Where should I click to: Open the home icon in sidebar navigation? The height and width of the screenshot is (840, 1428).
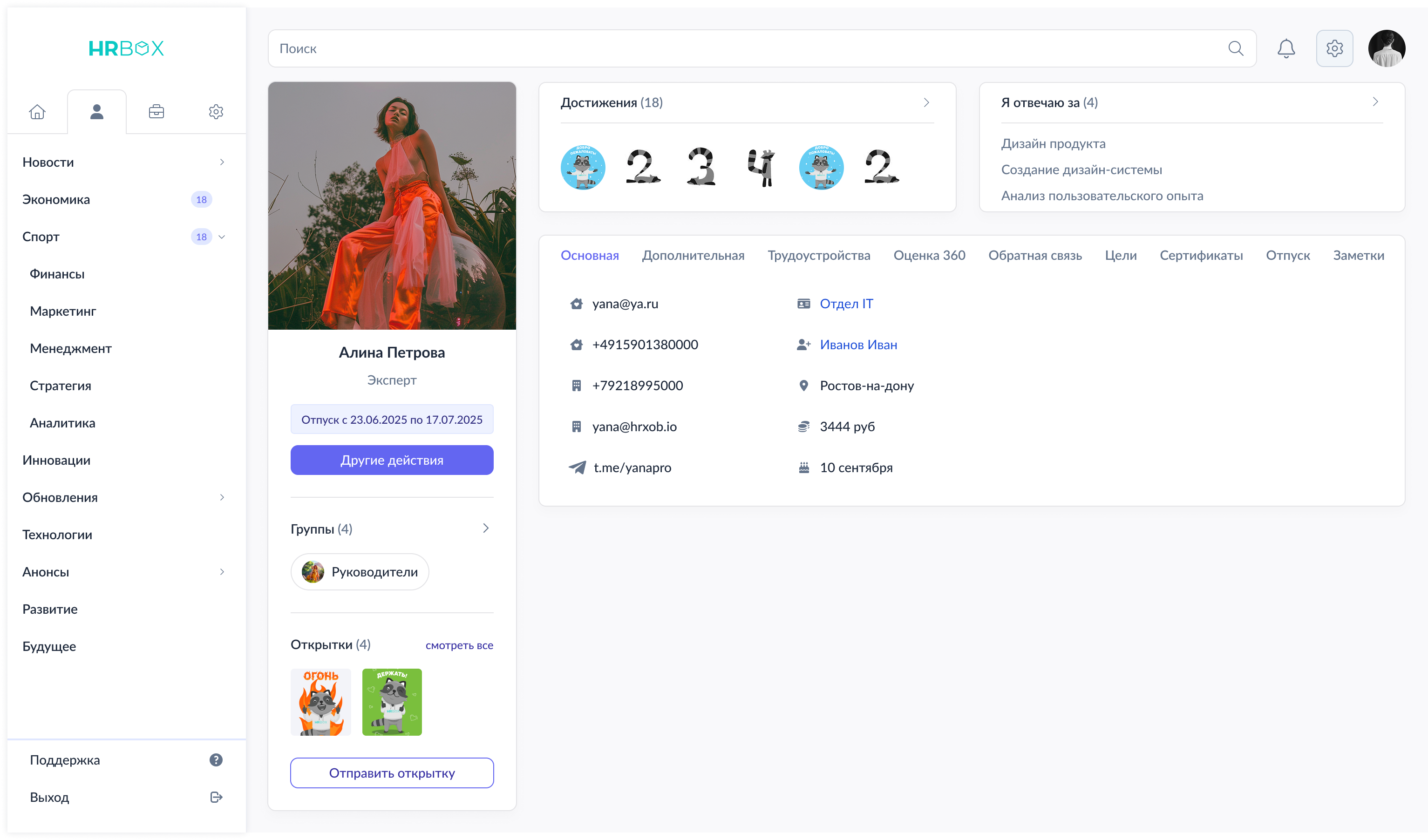[37, 112]
